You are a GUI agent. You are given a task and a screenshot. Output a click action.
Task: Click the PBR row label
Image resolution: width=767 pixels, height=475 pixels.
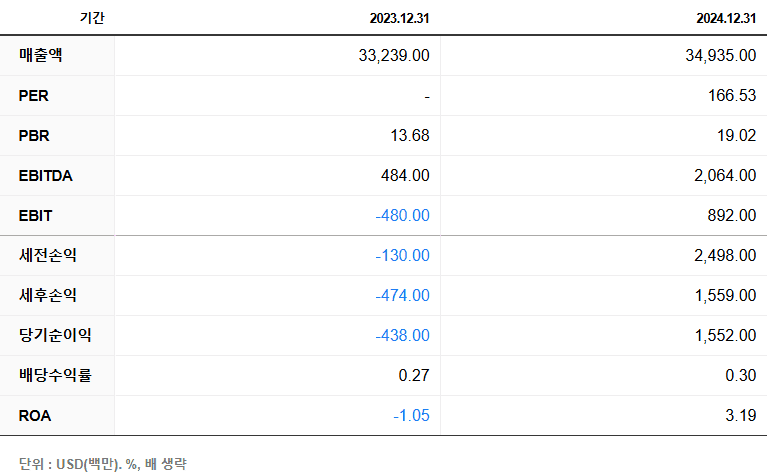click(34, 136)
